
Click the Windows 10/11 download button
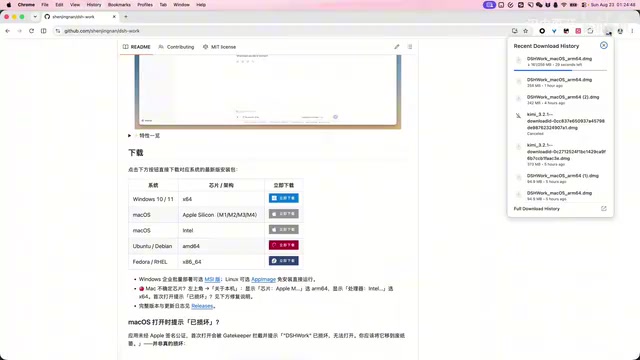click(x=284, y=198)
